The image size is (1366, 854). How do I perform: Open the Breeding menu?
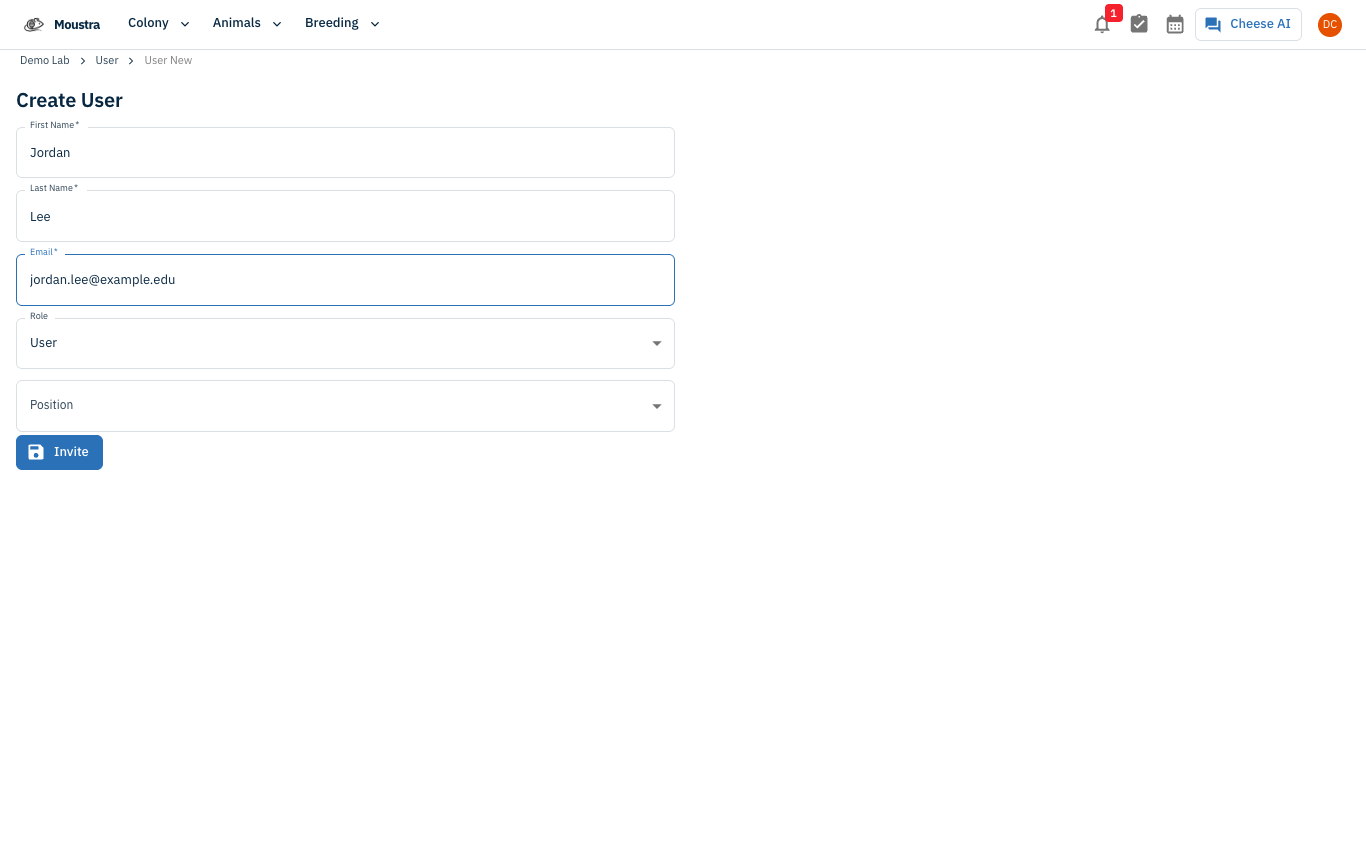(x=342, y=23)
